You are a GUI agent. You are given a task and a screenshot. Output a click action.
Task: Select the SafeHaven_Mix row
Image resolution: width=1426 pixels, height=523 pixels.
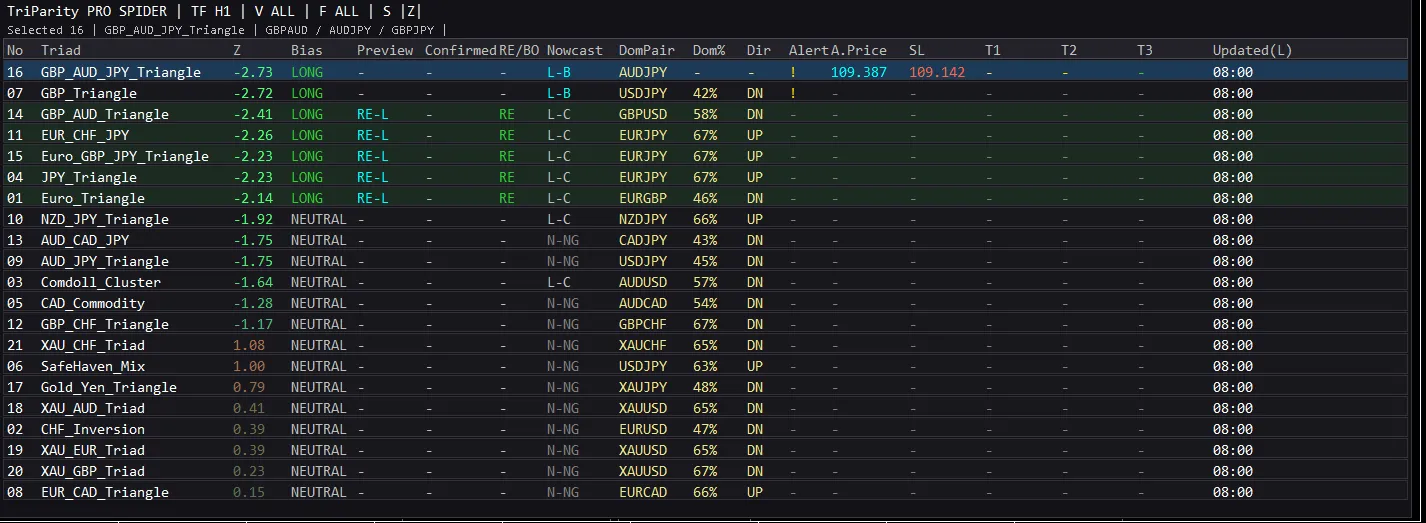[x=704, y=366]
